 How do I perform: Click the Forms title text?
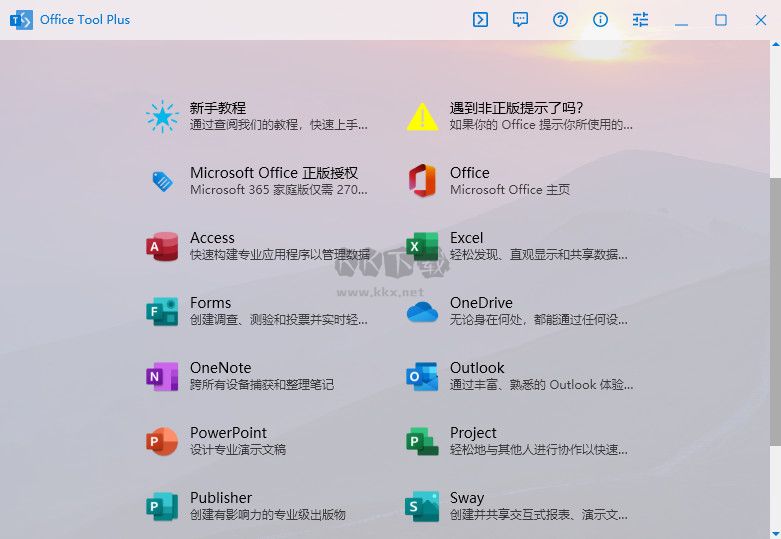coord(211,302)
